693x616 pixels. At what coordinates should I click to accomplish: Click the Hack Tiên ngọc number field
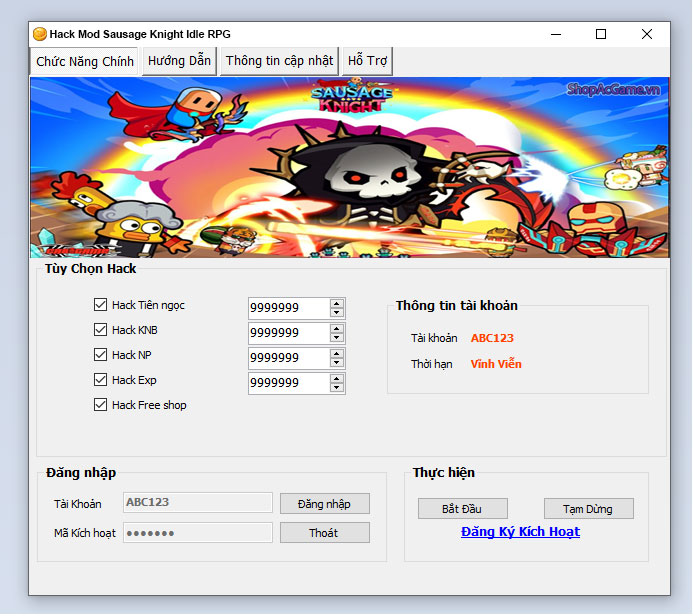tap(289, 308)
